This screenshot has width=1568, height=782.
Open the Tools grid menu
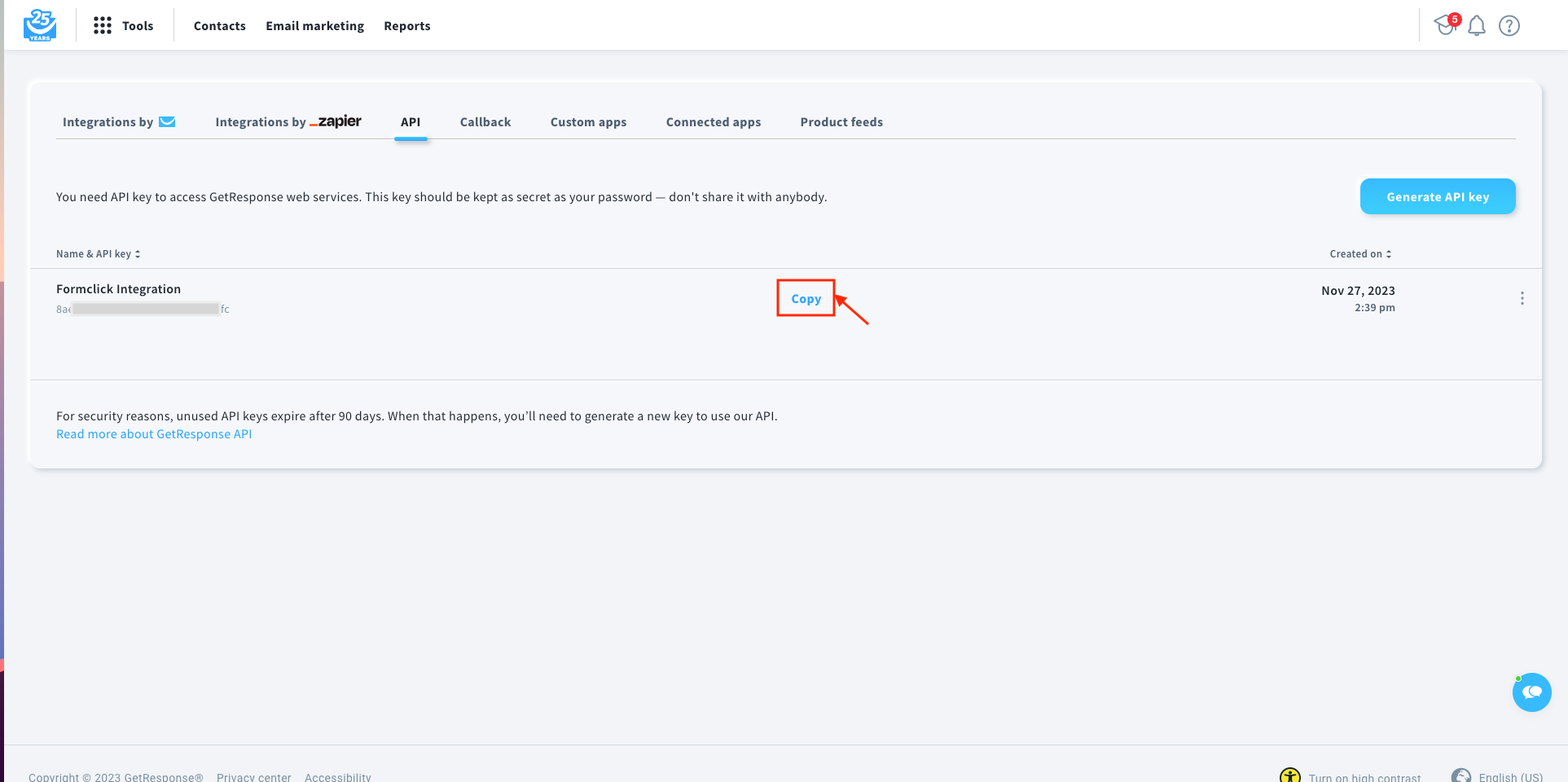pos(103,26)
